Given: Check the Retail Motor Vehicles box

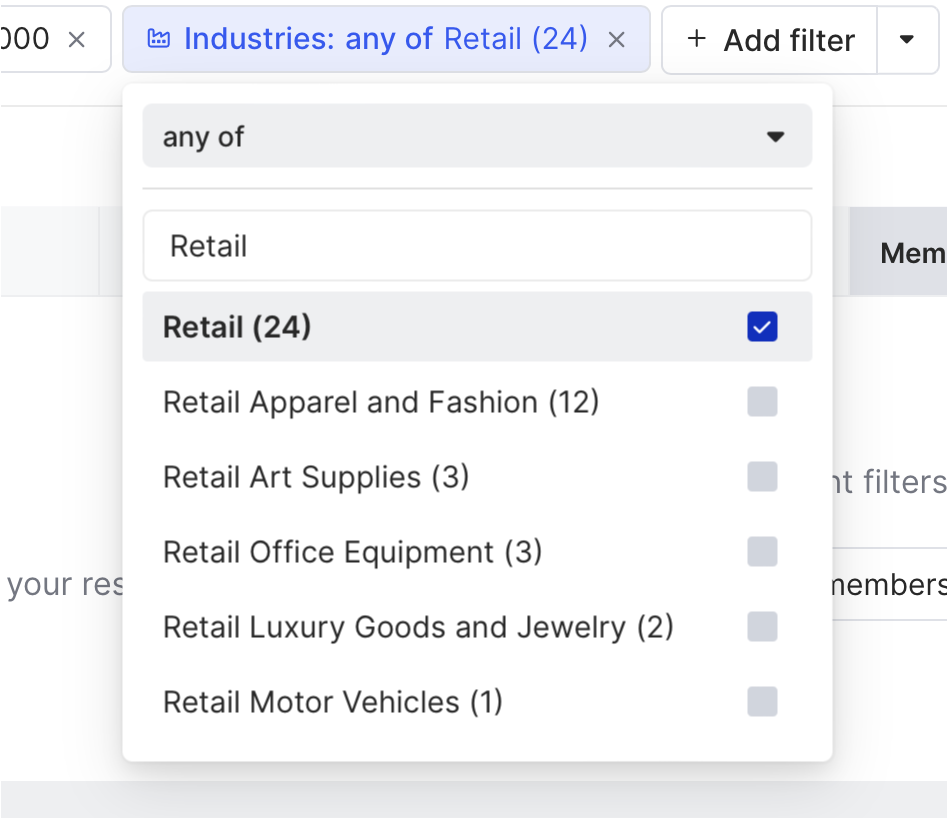Looking at the screenshot, I should pyautogui.click(x=762, y=702).
